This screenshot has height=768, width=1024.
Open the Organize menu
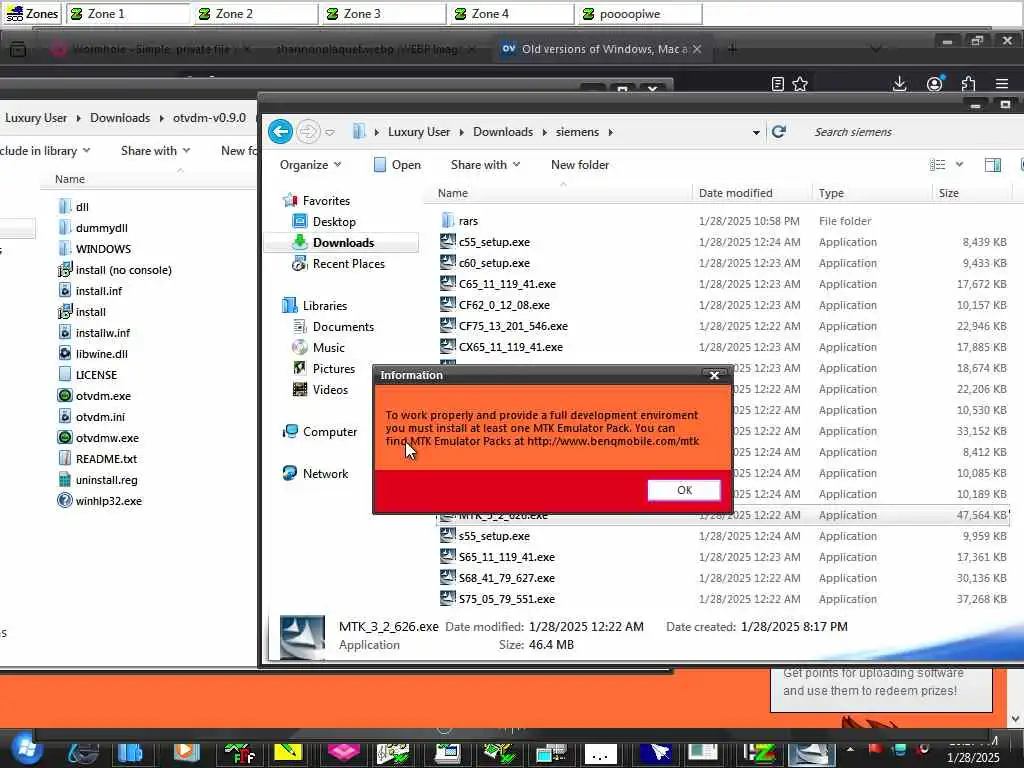pos(310,165)
